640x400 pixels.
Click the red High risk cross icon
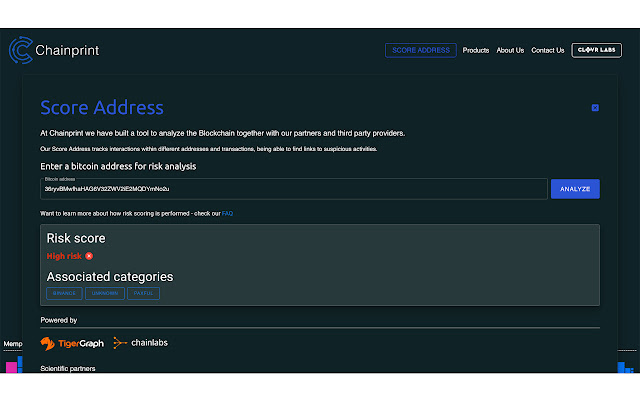(89, 256)
